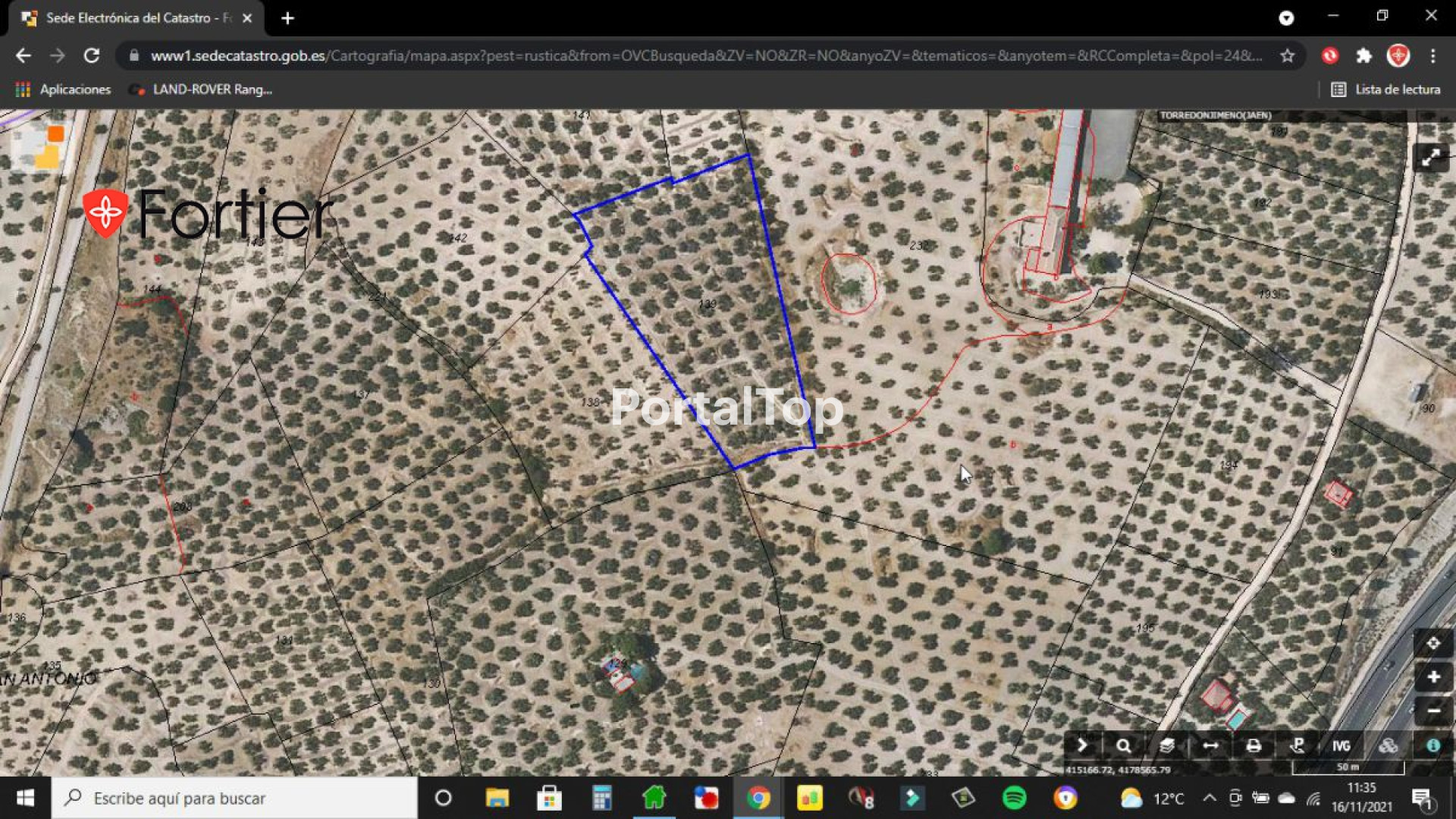
Task: Bookmark this page with the star
Action: point(1288,55)
